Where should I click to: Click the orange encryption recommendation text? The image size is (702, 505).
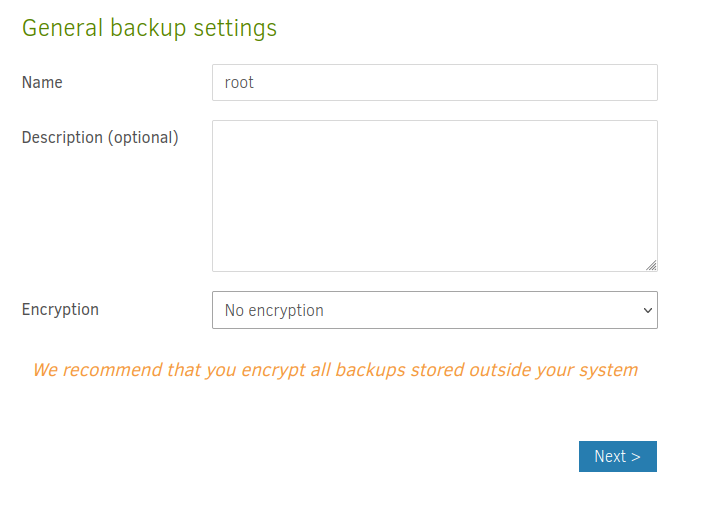(335, 370)
